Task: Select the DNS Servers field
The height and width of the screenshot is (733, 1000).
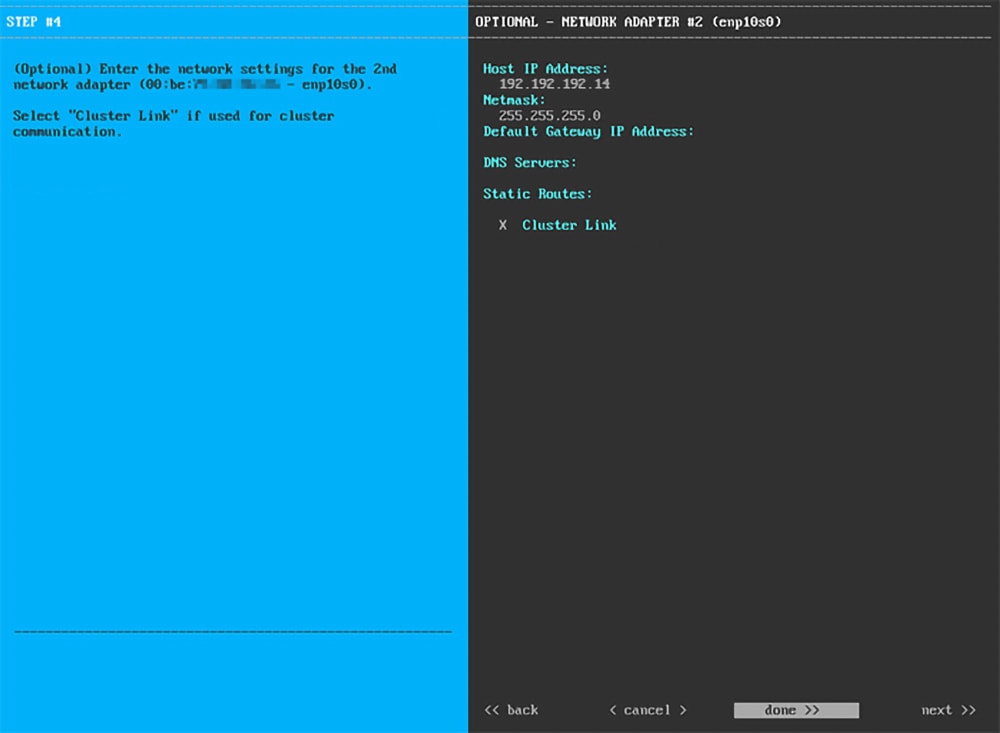Action: tap(529, 163)
